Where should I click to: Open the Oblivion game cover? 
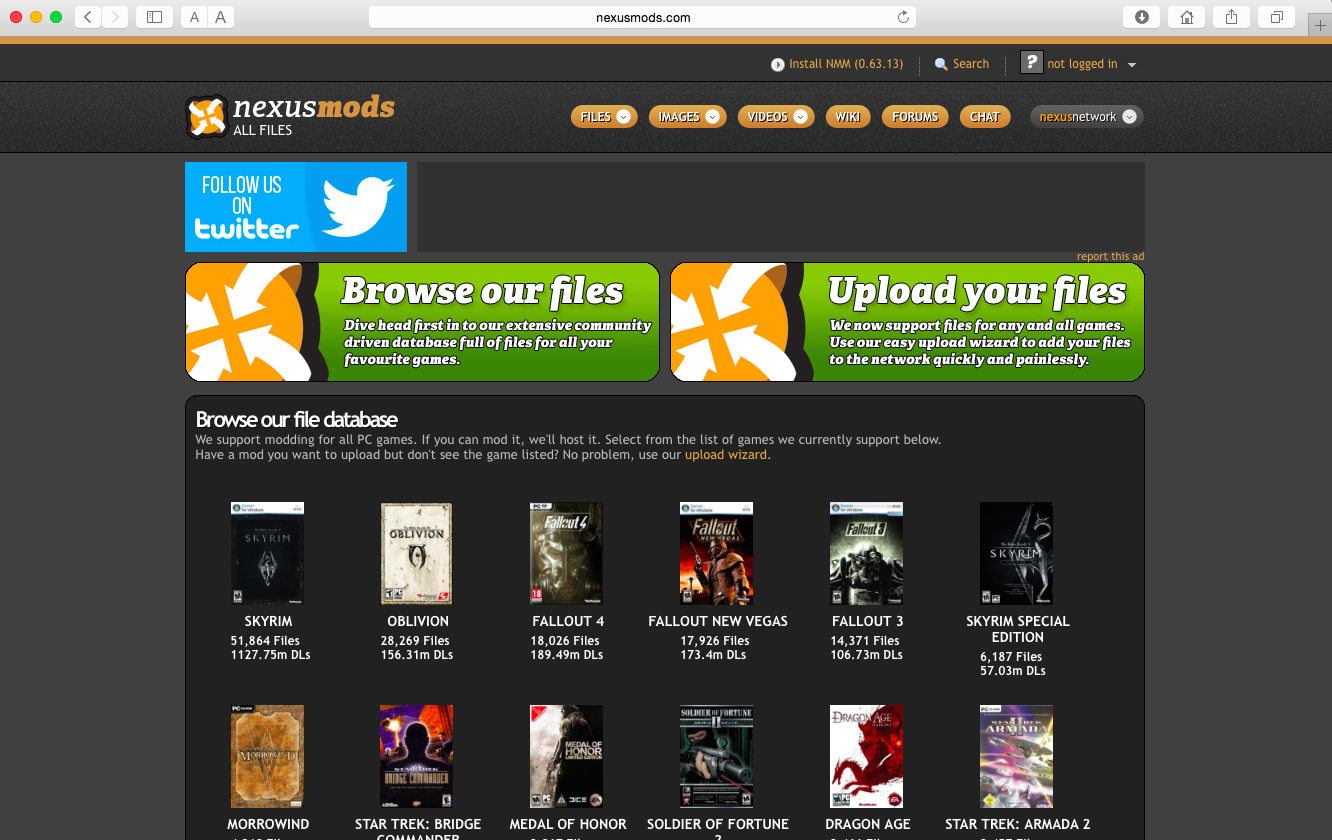tap(417, 554)
